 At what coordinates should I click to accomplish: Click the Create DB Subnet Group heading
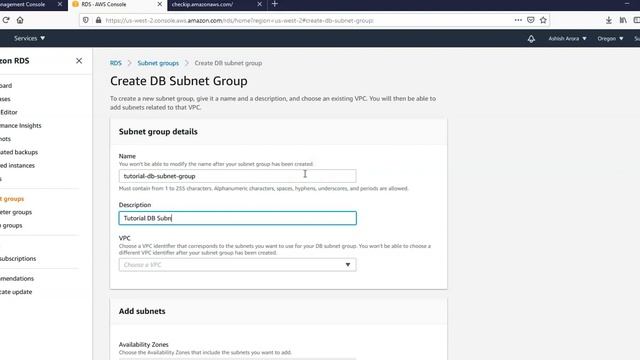click(179, 81)
